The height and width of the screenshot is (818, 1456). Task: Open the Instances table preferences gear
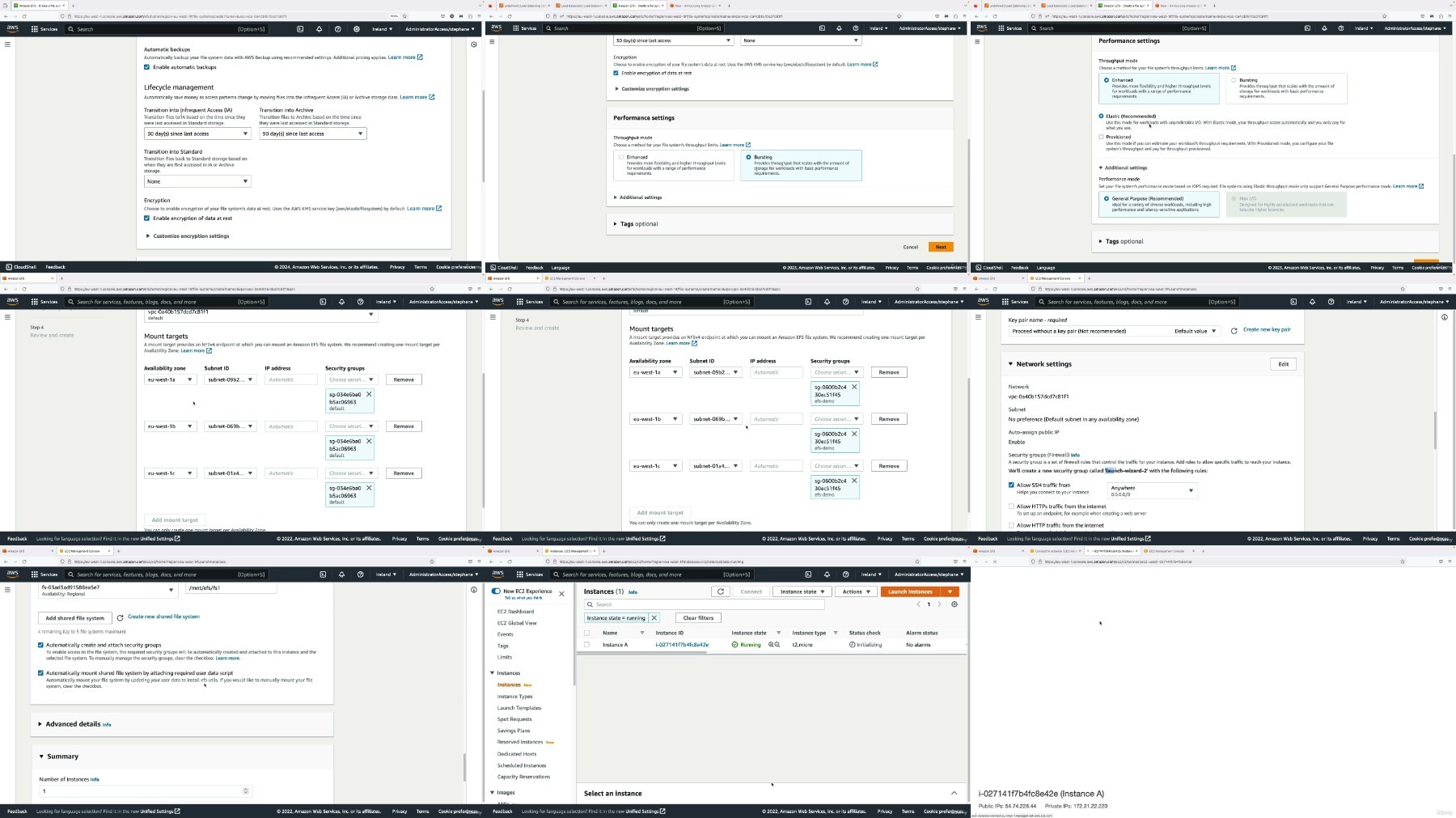point(954,604)
